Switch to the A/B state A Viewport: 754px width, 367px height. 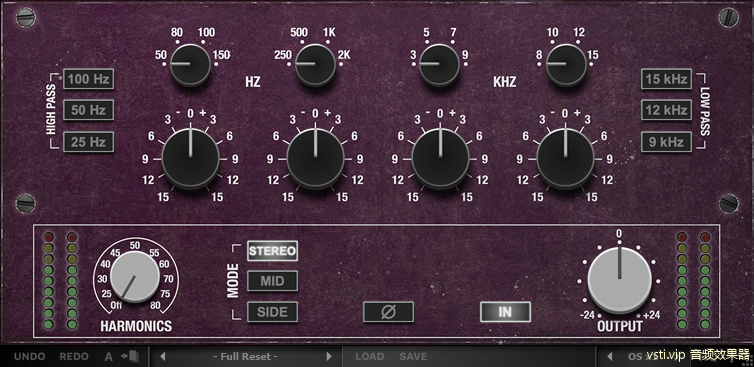point(109,356)
